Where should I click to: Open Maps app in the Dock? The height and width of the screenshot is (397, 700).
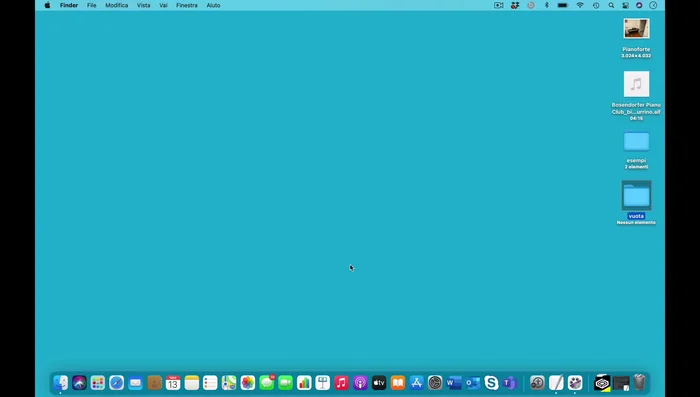click(x=229, y=383)
